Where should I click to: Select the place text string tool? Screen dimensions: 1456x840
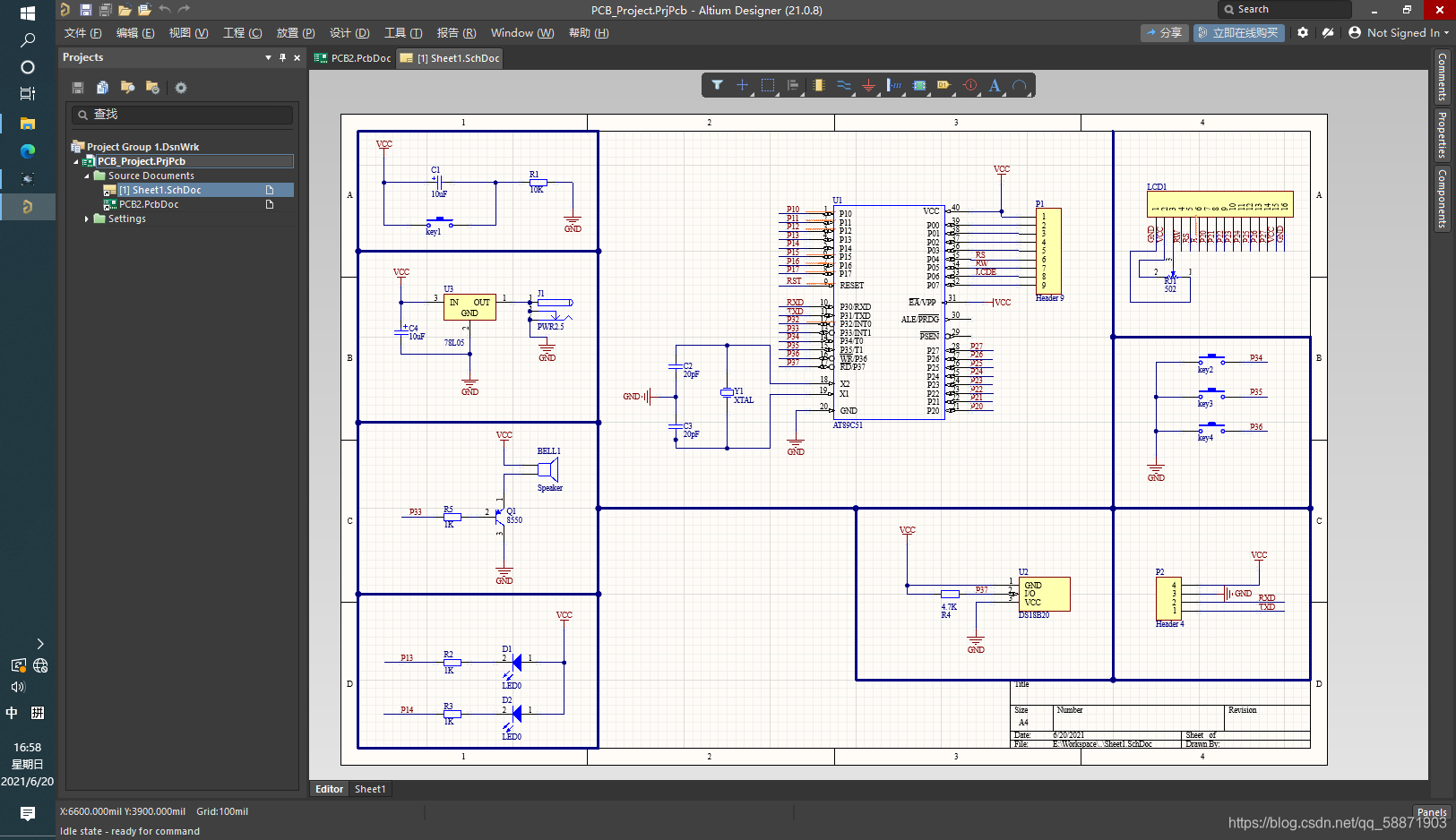pyautogui.click(x=995, y=85)
